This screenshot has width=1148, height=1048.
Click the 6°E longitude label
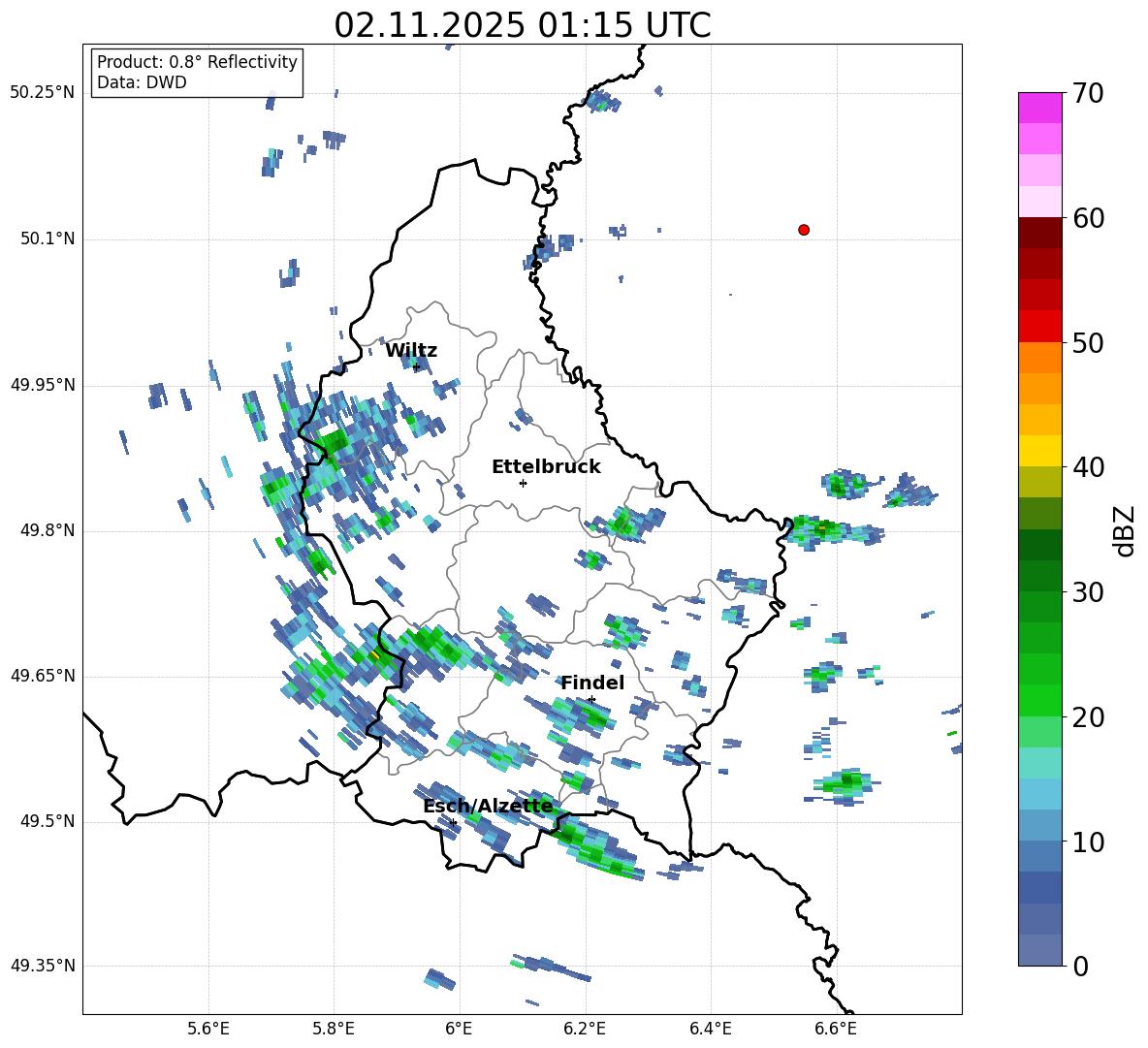click(459, 1029)
